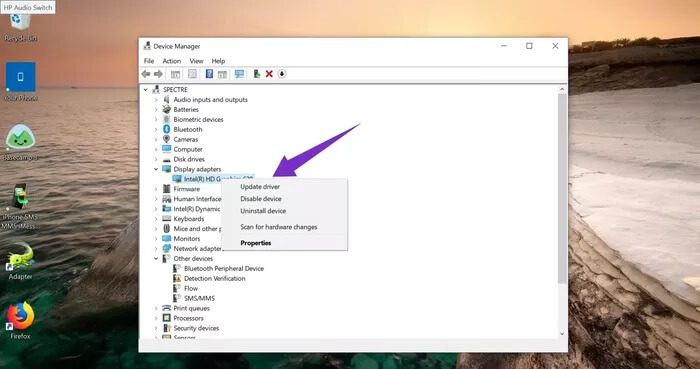
Task: Expand the Cameras category arrow
Action: 156,139
